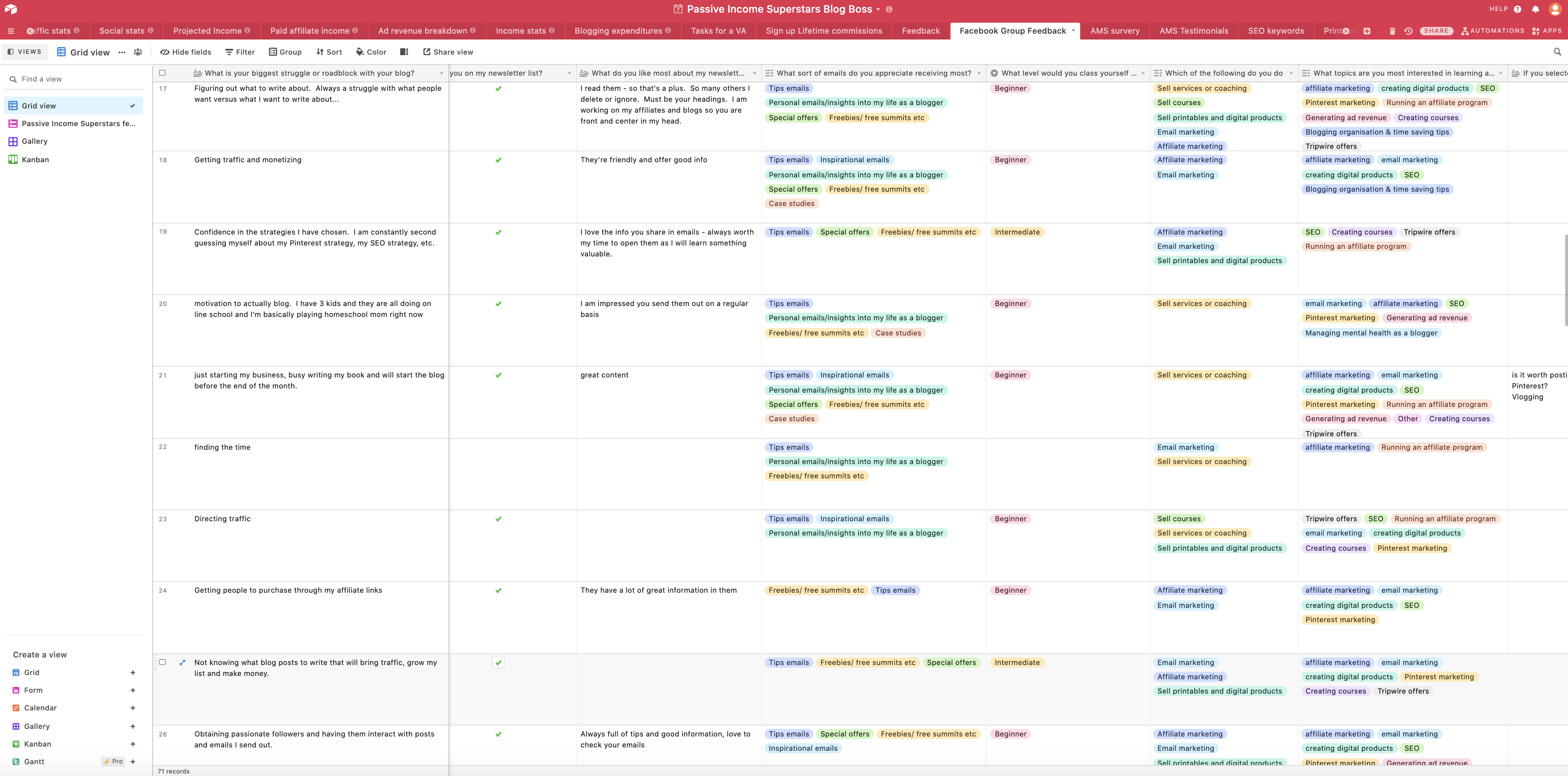
Task: Open base snapshots via history clock icon
Action: click(x=1408, y=30)
